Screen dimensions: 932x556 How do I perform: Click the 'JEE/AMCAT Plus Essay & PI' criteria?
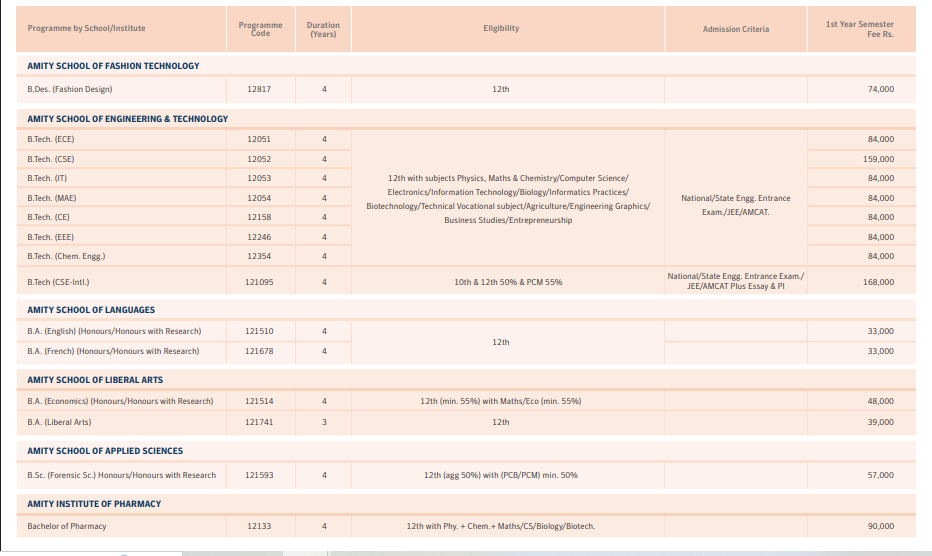point(736,287)
